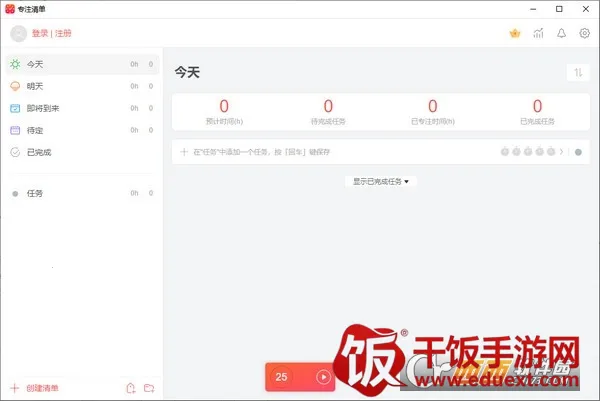The width and height of the screenshot is (600, 401).
Task: Click the user avatar icon
Action: 18,33
